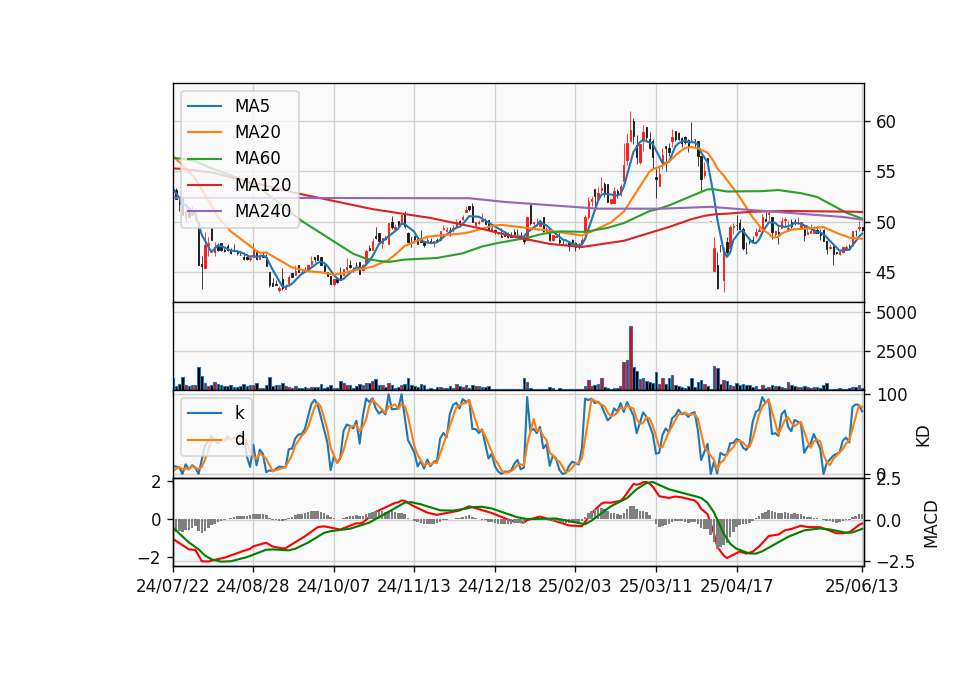
Task: Click the price axis value 45
Action: pyautogui.click(x=885, y=273)
